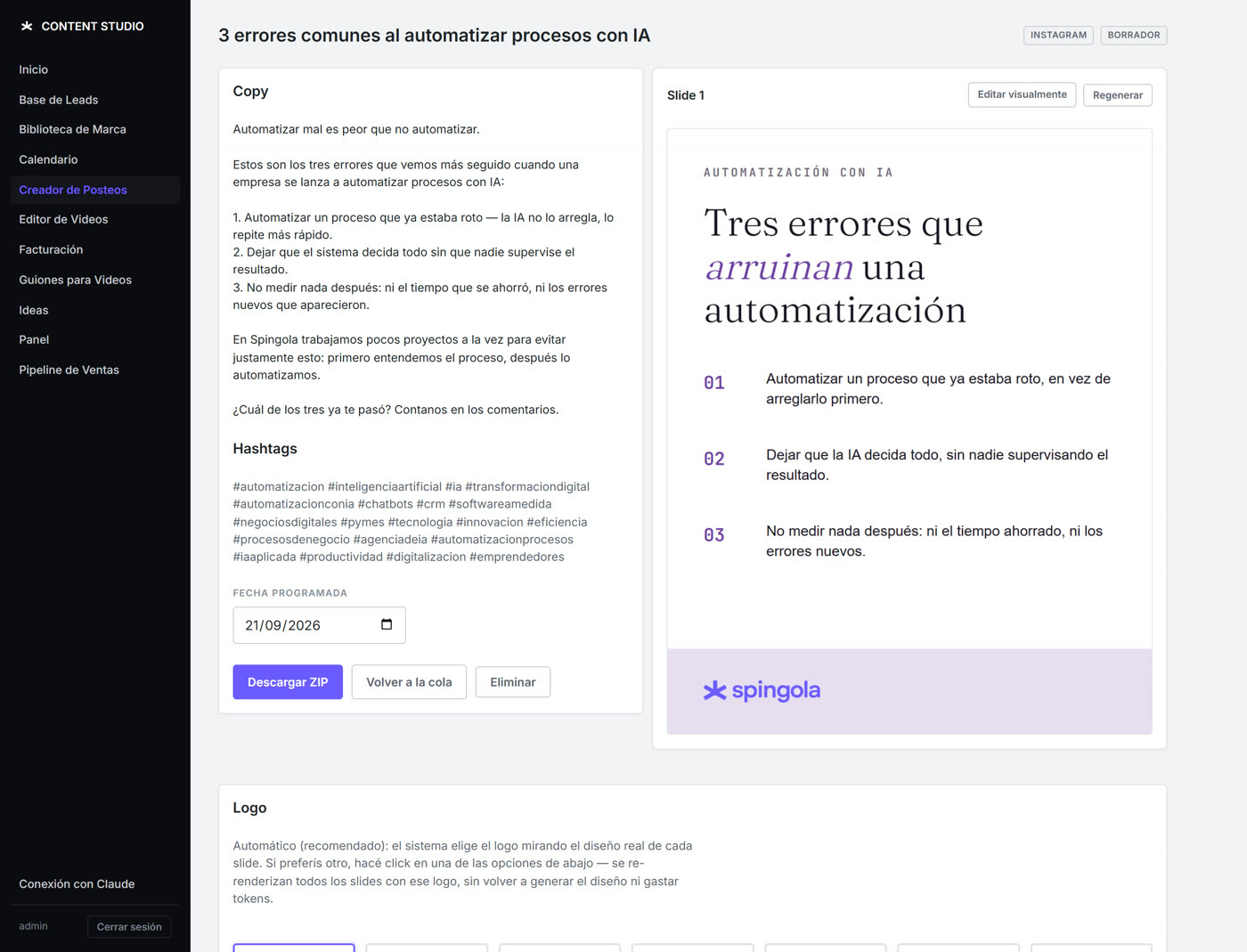Click the Descargar ZIP button
Viewport: 1247px width, 952px height.
(288, 682)
